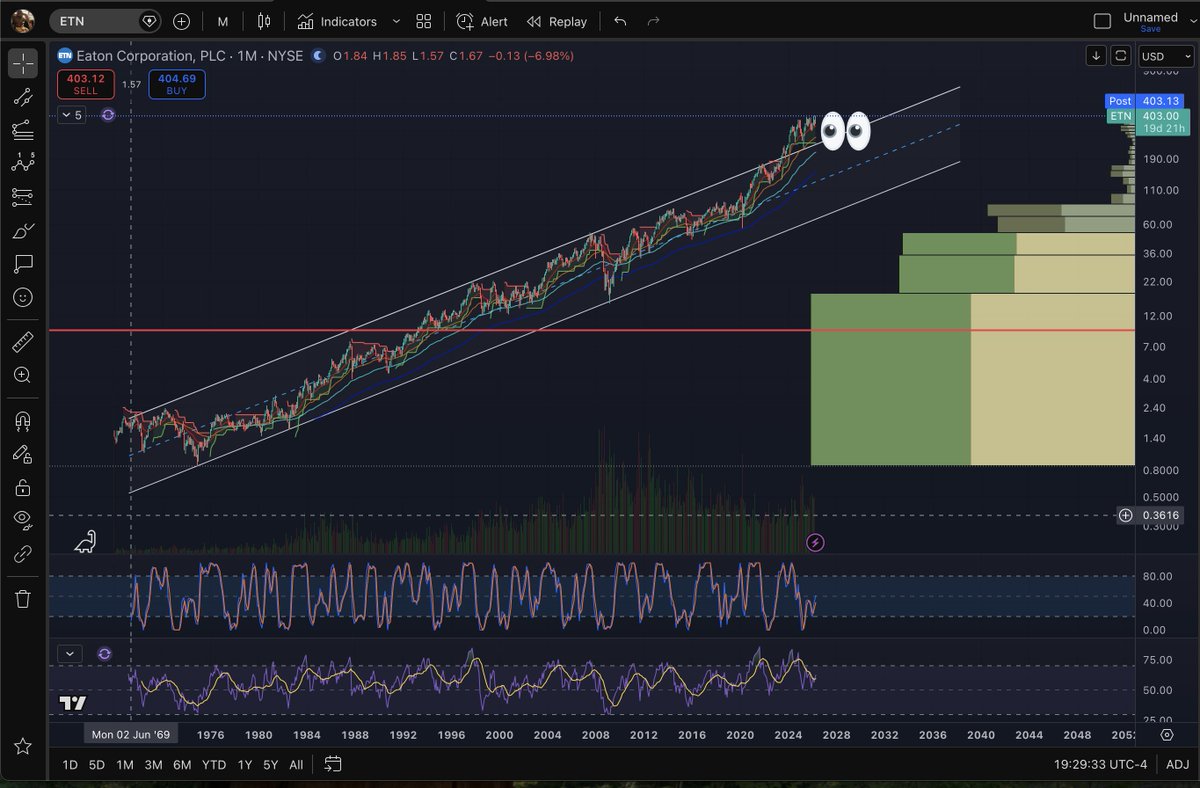
Task: Select the trend line drawing tool
Action: click(23, 97)
